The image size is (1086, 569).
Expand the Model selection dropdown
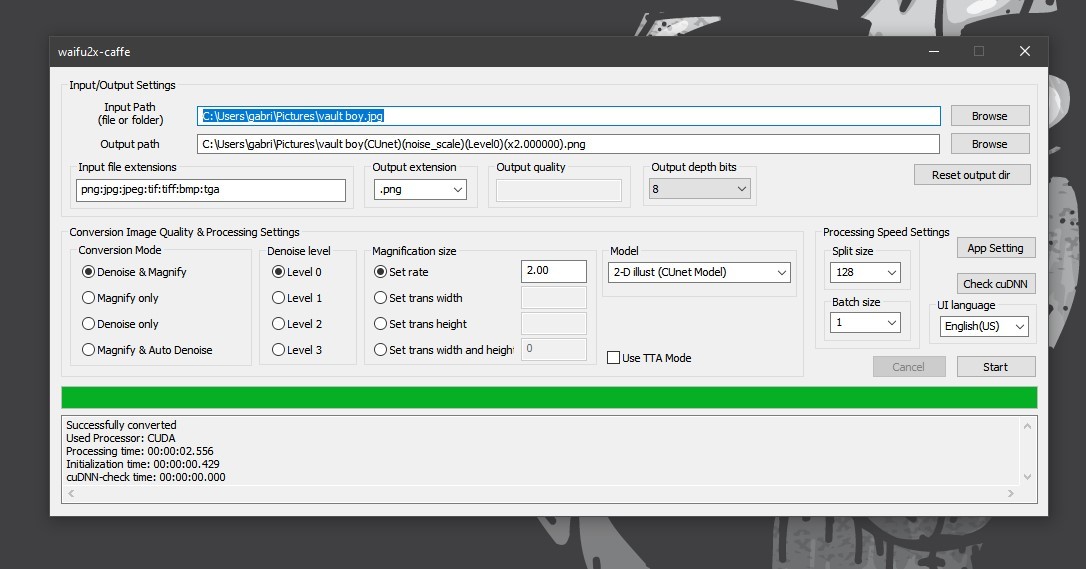point(698,272)
